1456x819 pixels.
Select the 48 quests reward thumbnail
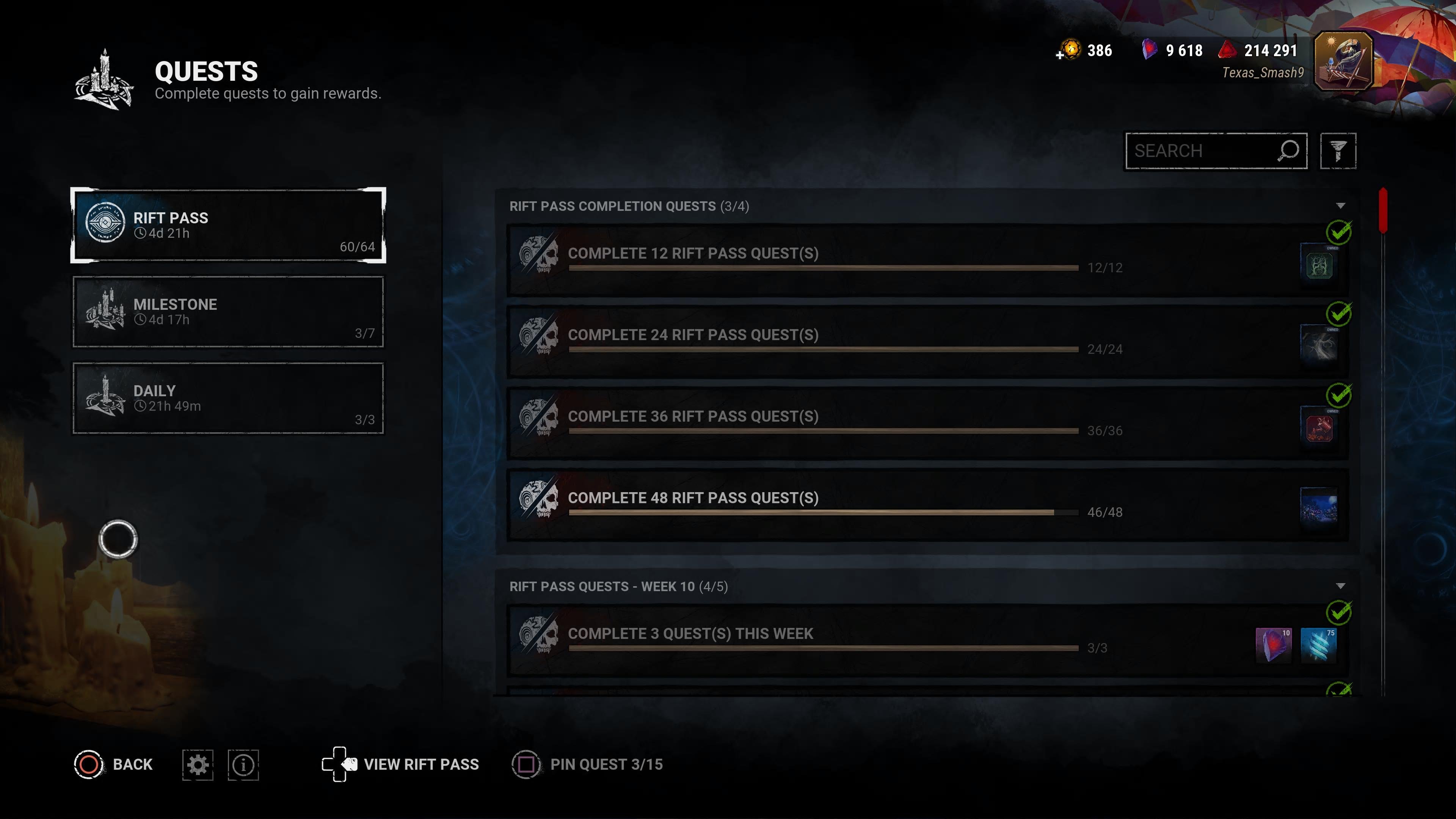click(1319, 506)
